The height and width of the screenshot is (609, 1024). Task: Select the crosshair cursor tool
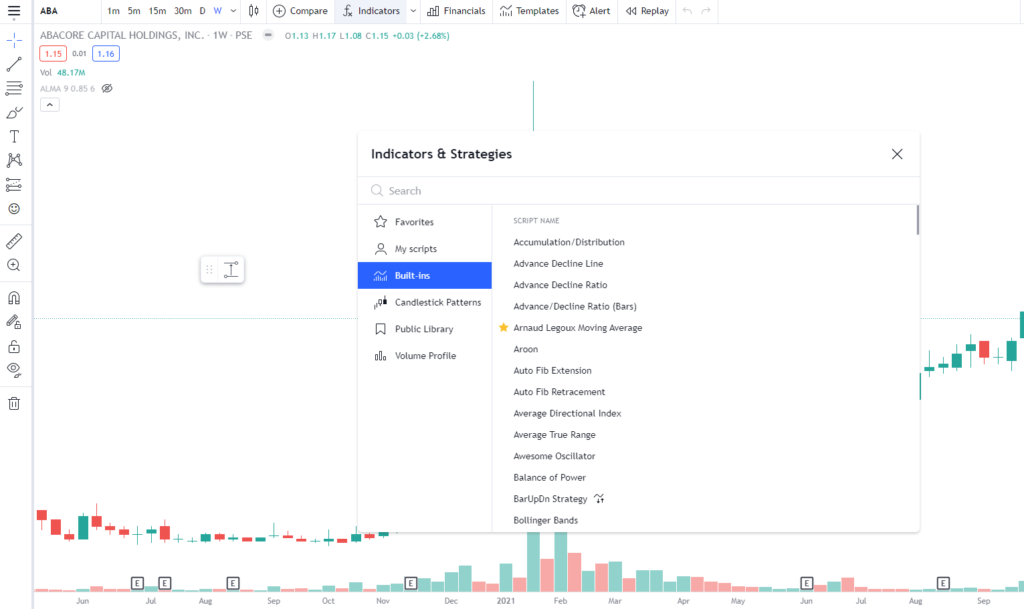pyautogui.click(x=14, y=40)
